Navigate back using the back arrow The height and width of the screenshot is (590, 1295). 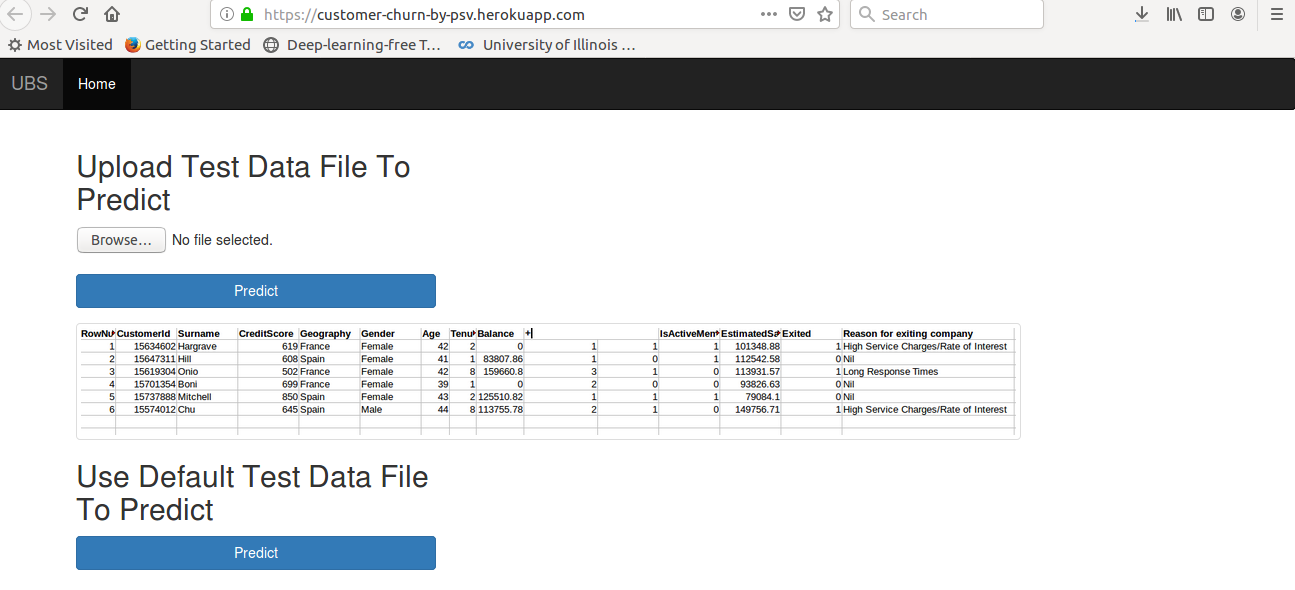(x=15, y=14)
